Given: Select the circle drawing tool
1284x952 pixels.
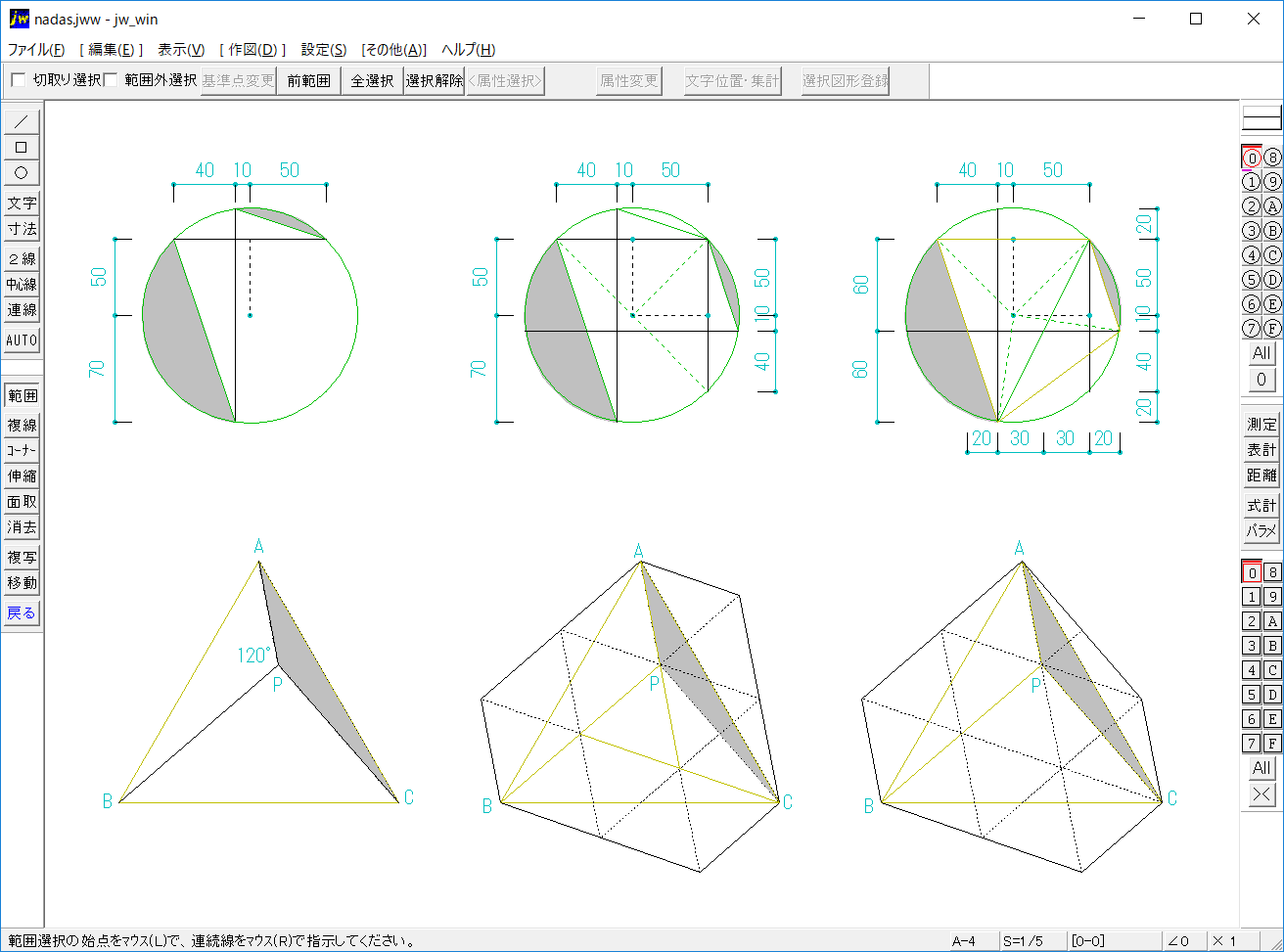Looking at the screenshot, I should (22, 173).
